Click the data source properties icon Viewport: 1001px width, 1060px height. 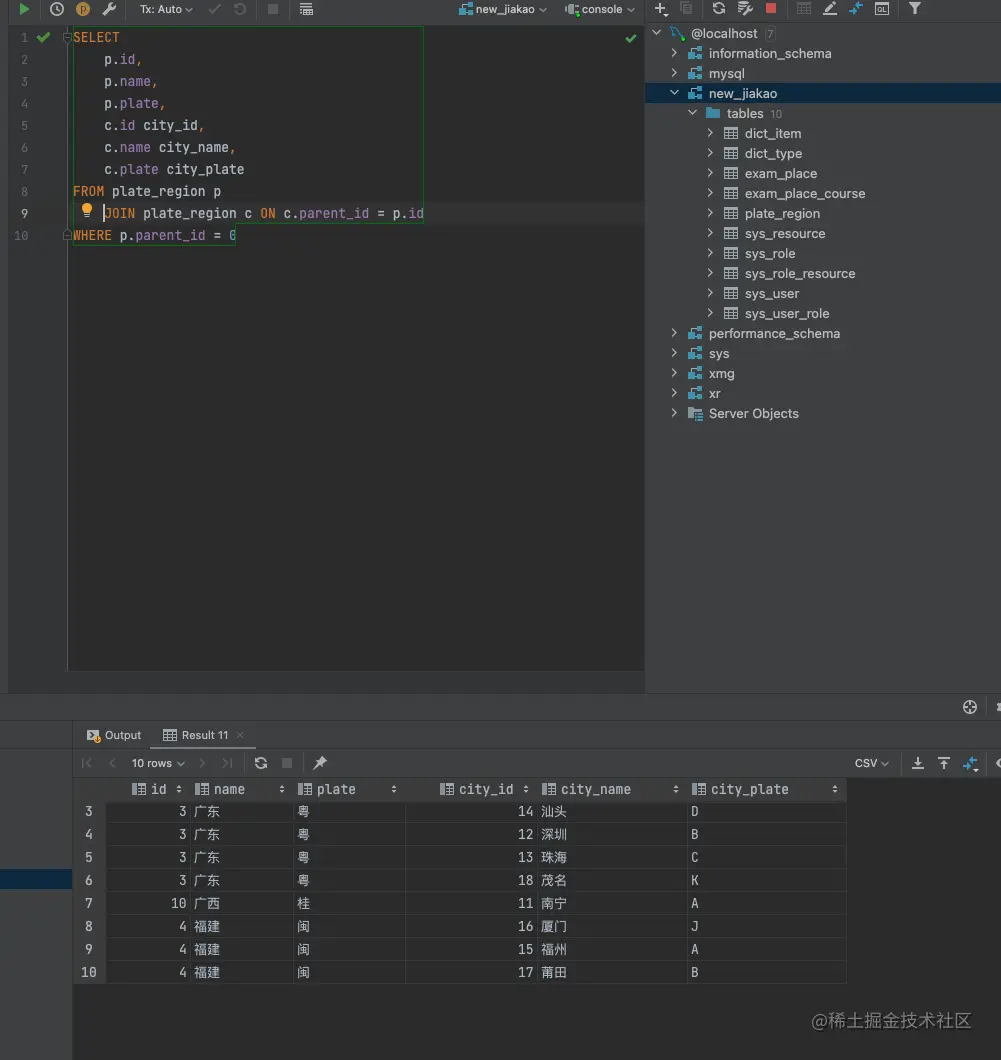[745, 8]
